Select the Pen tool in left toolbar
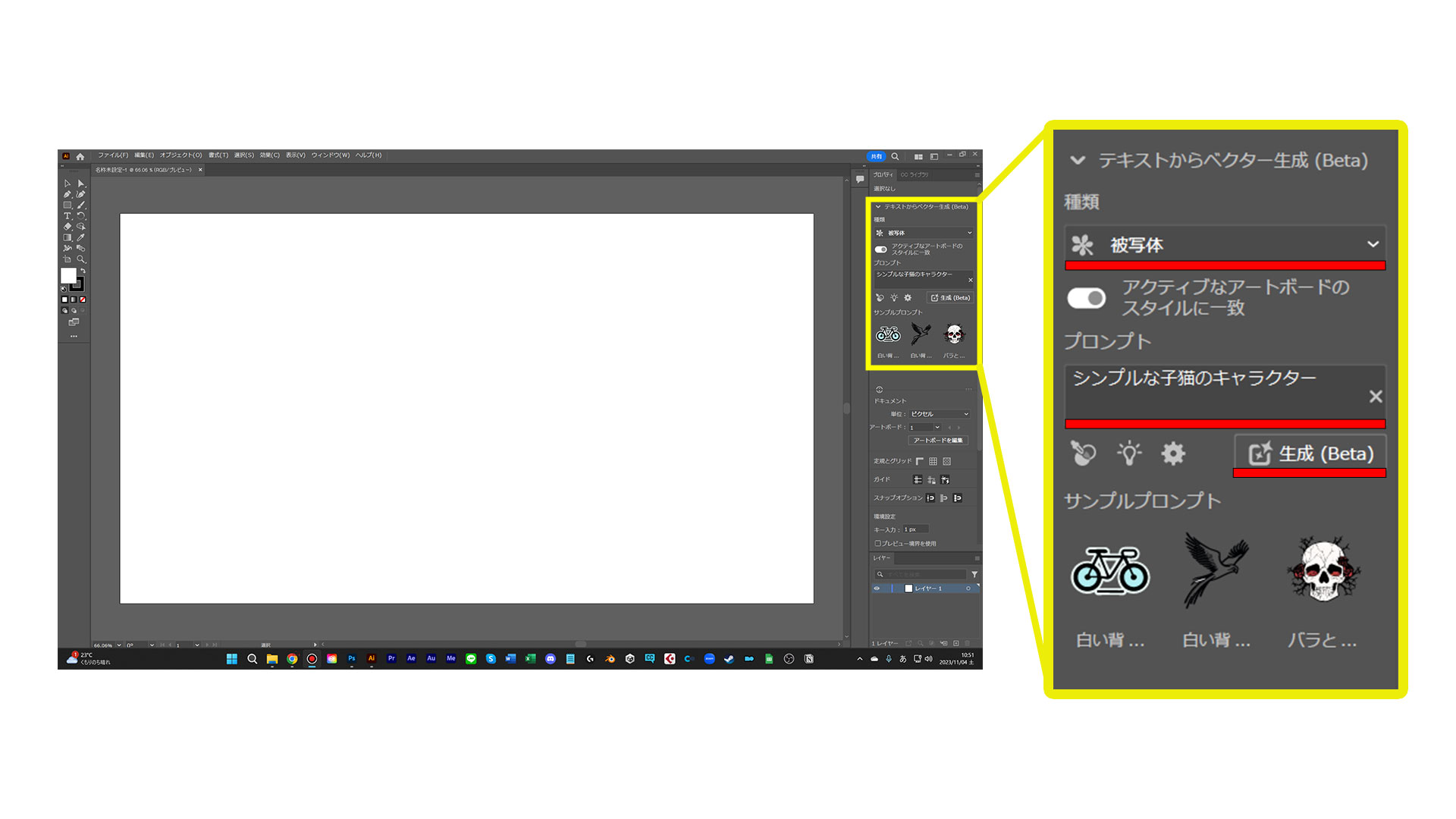This screenshot has height=819, width=1456. coord(67,195)
